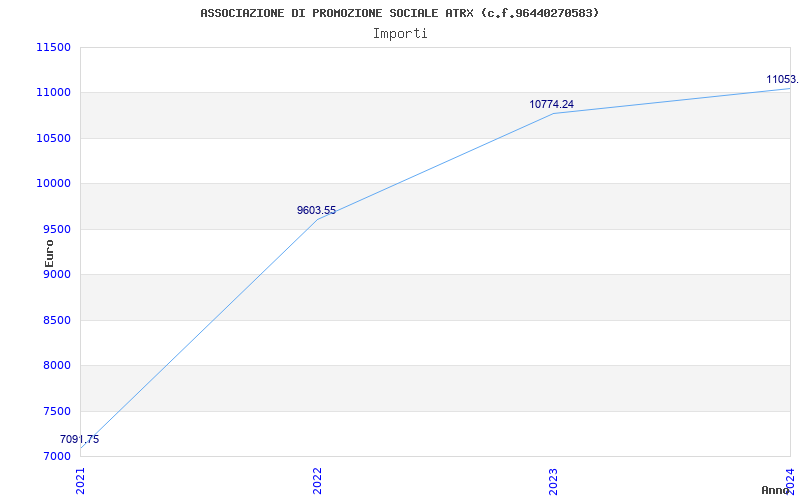Click the x-axis year 2023
The width and height of the screenshot is (800, 500).
point(554,481)
